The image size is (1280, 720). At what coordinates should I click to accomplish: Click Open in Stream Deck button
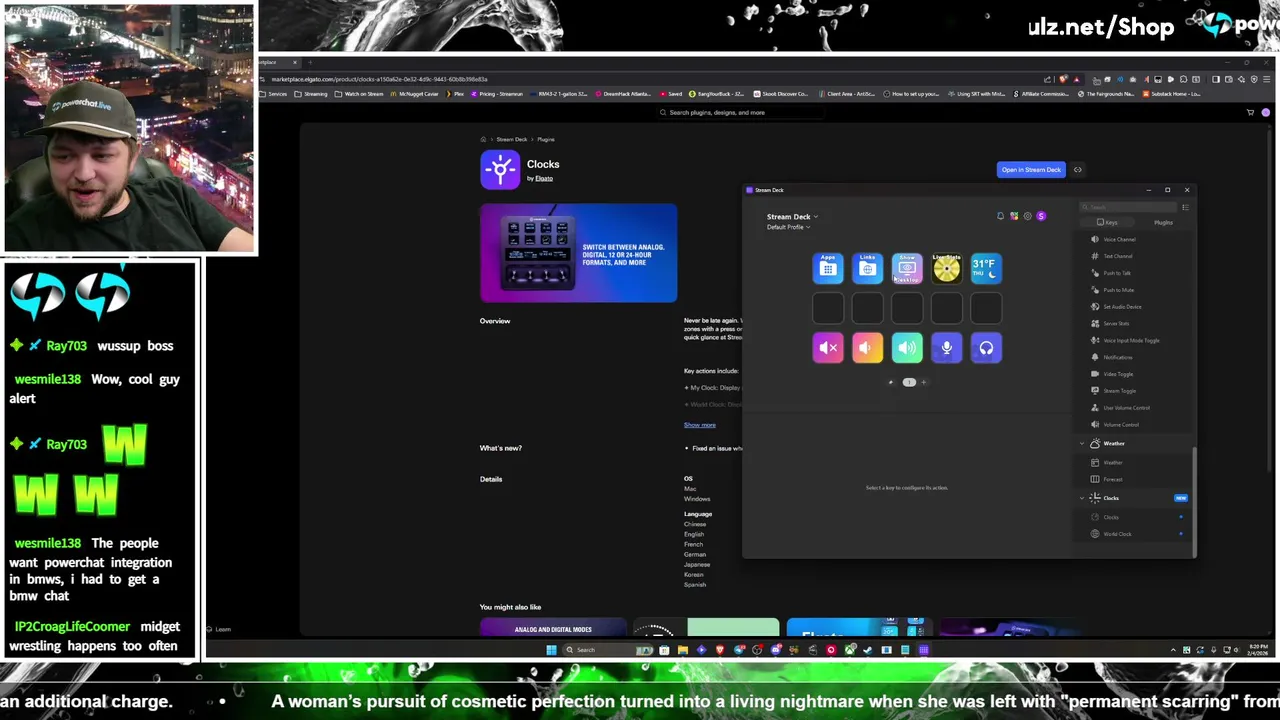1031,170
